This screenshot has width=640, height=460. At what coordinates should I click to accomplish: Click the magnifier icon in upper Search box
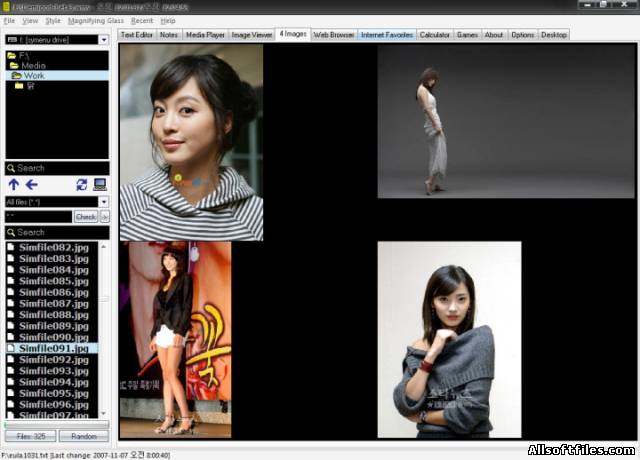[11, 168]
